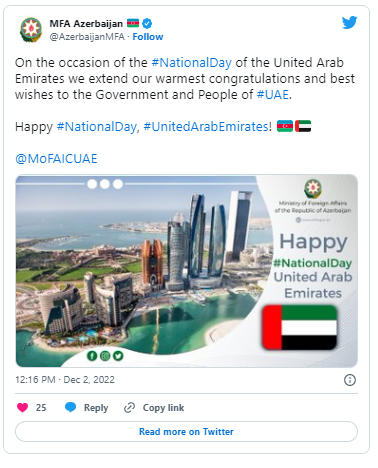Open the MFA Azerbaijan profile avatar

tap(31, 30)
